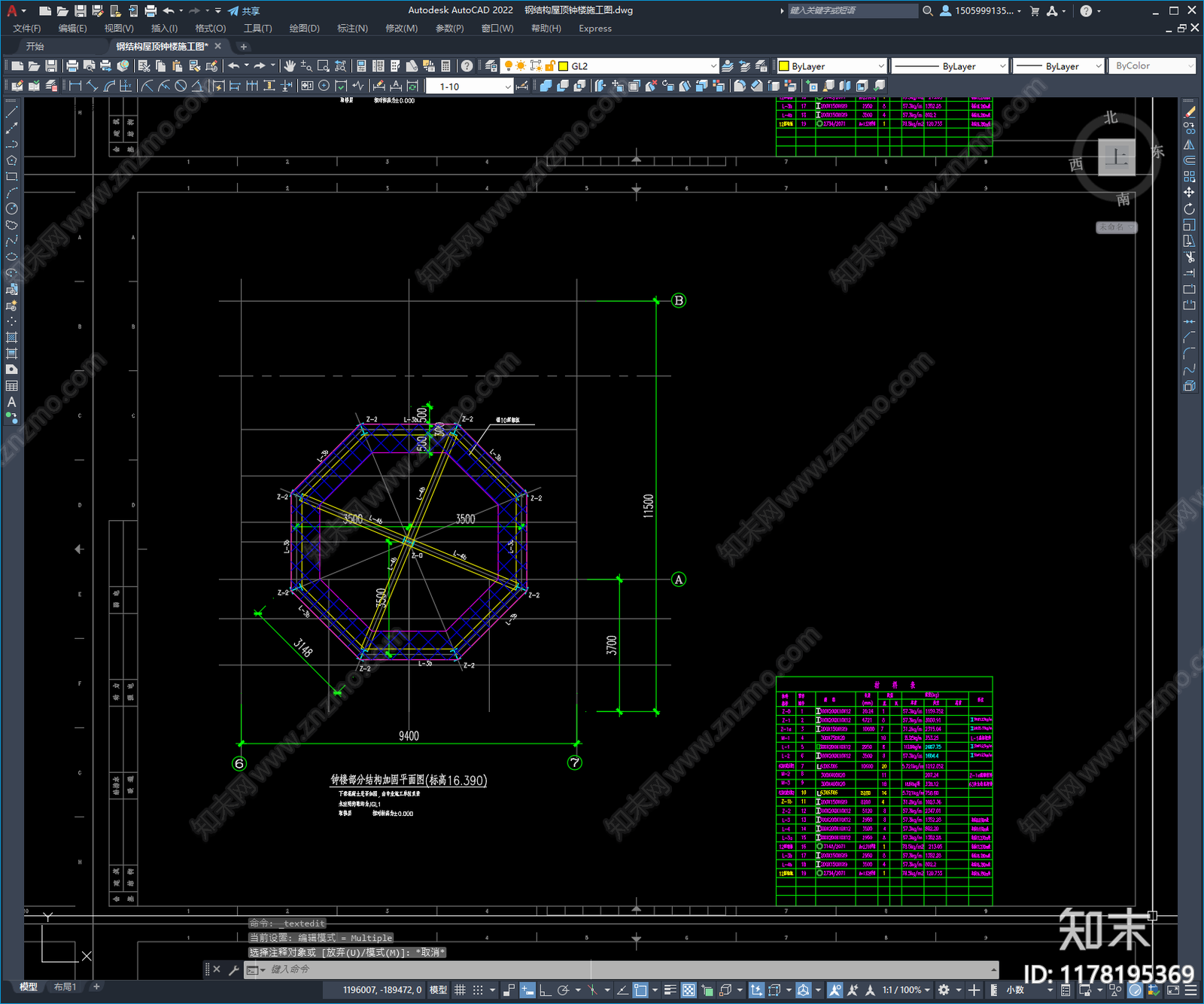Image resolution: width=1204 pixels, height=1004 pixels.
Task: Toggle snap mode (dotted grid) in the status bar
Action: point(478,990)
